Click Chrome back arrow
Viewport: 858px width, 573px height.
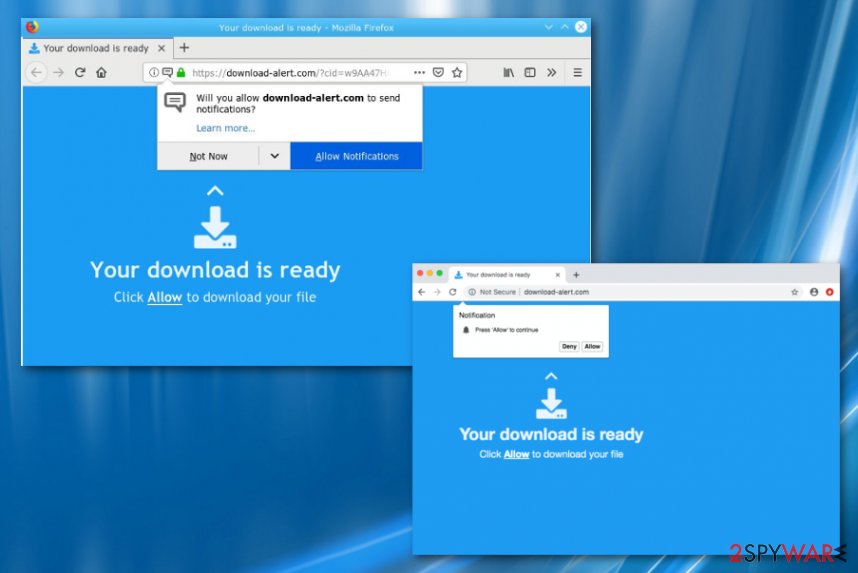point(421,292)
